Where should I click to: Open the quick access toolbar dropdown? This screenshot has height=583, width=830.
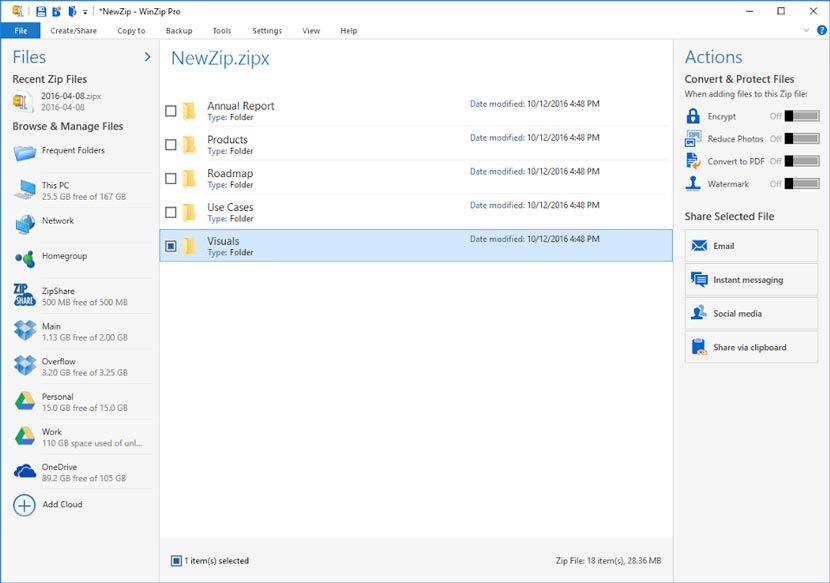click(x=86, y=10)
